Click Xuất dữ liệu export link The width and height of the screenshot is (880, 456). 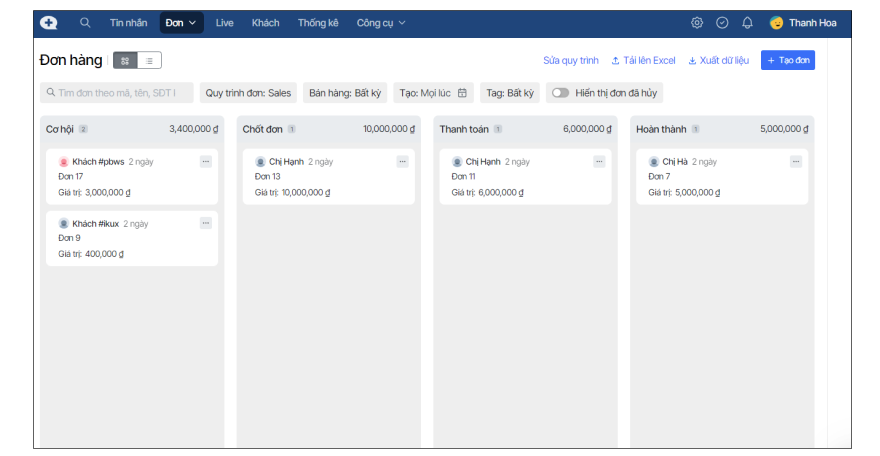718,60
